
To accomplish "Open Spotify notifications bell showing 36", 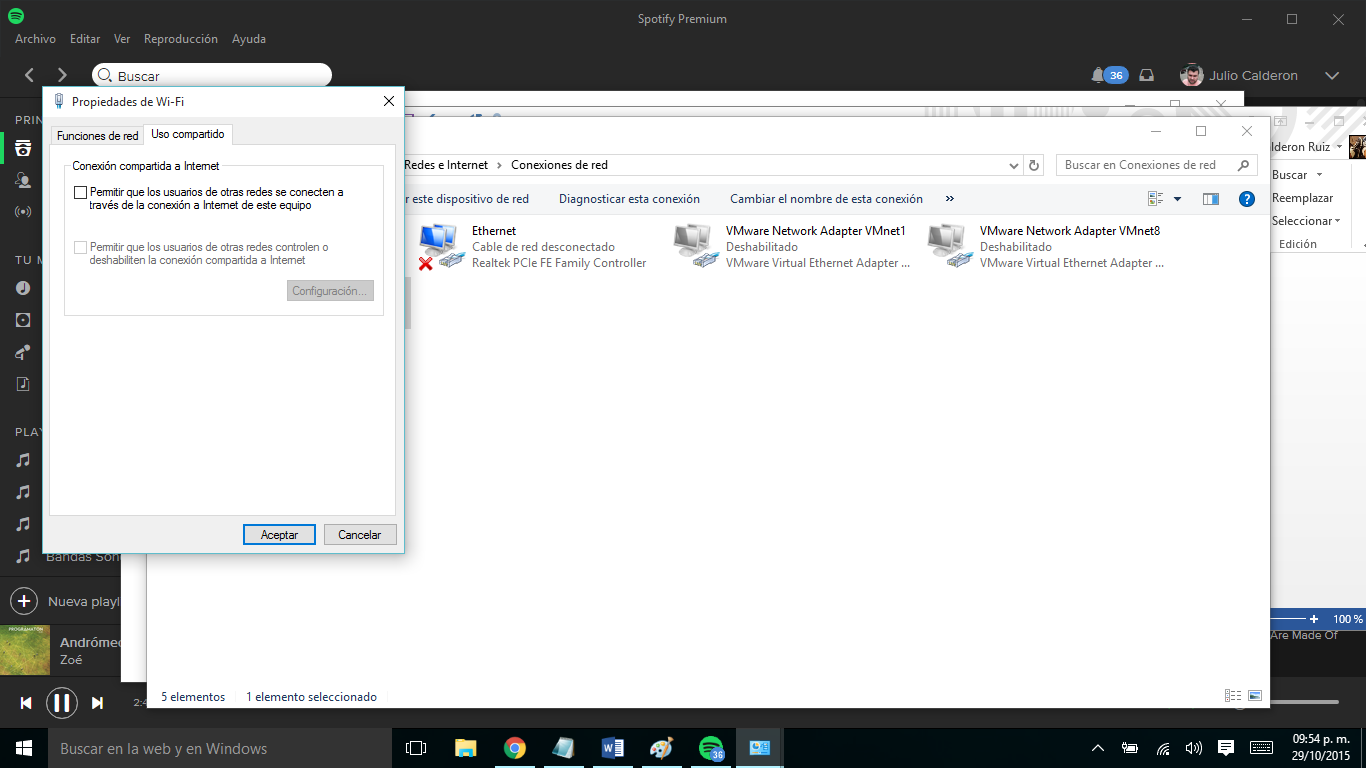I will [x=1110, y=75].
